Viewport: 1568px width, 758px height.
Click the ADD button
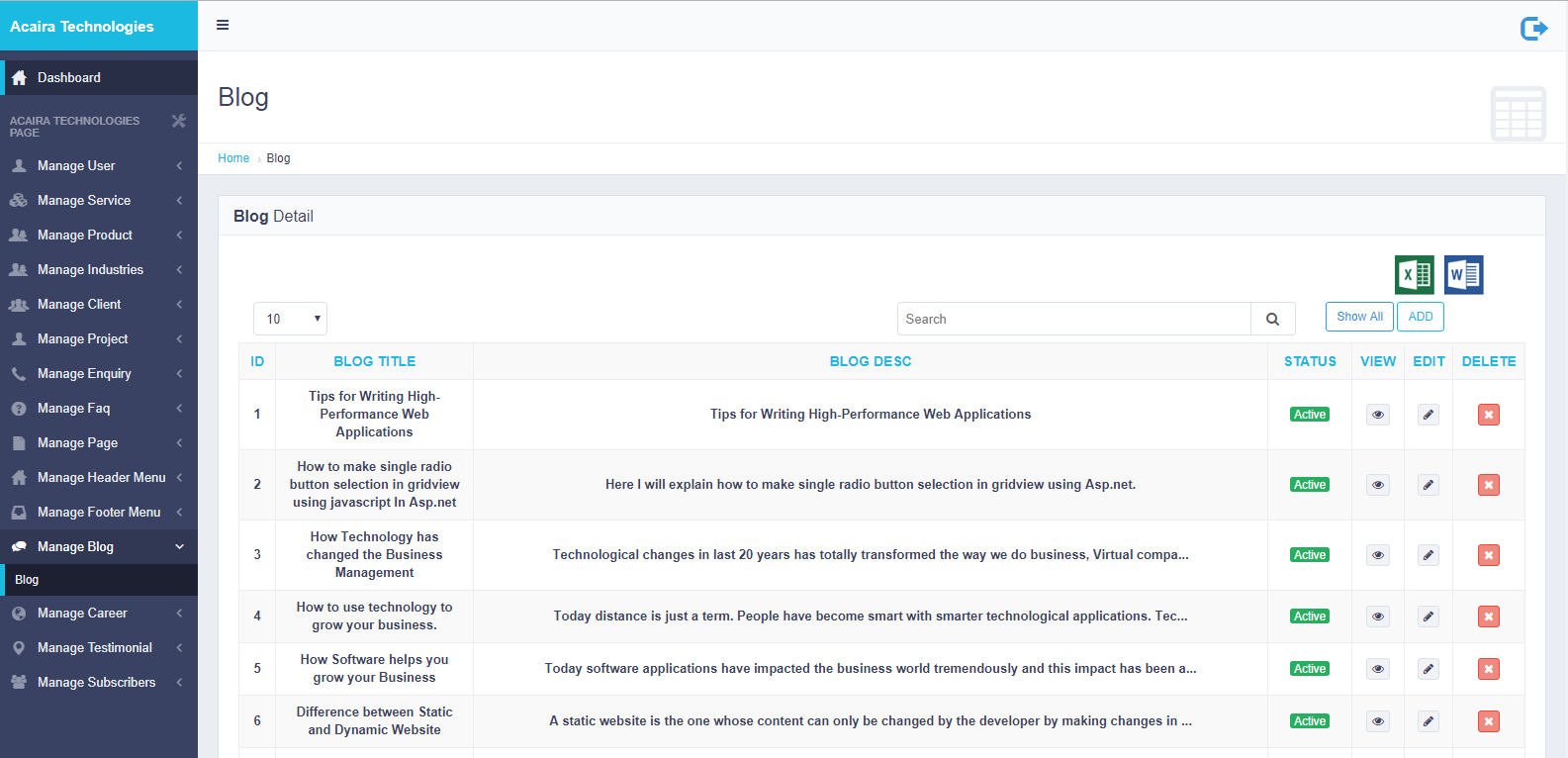point(1420,317)
